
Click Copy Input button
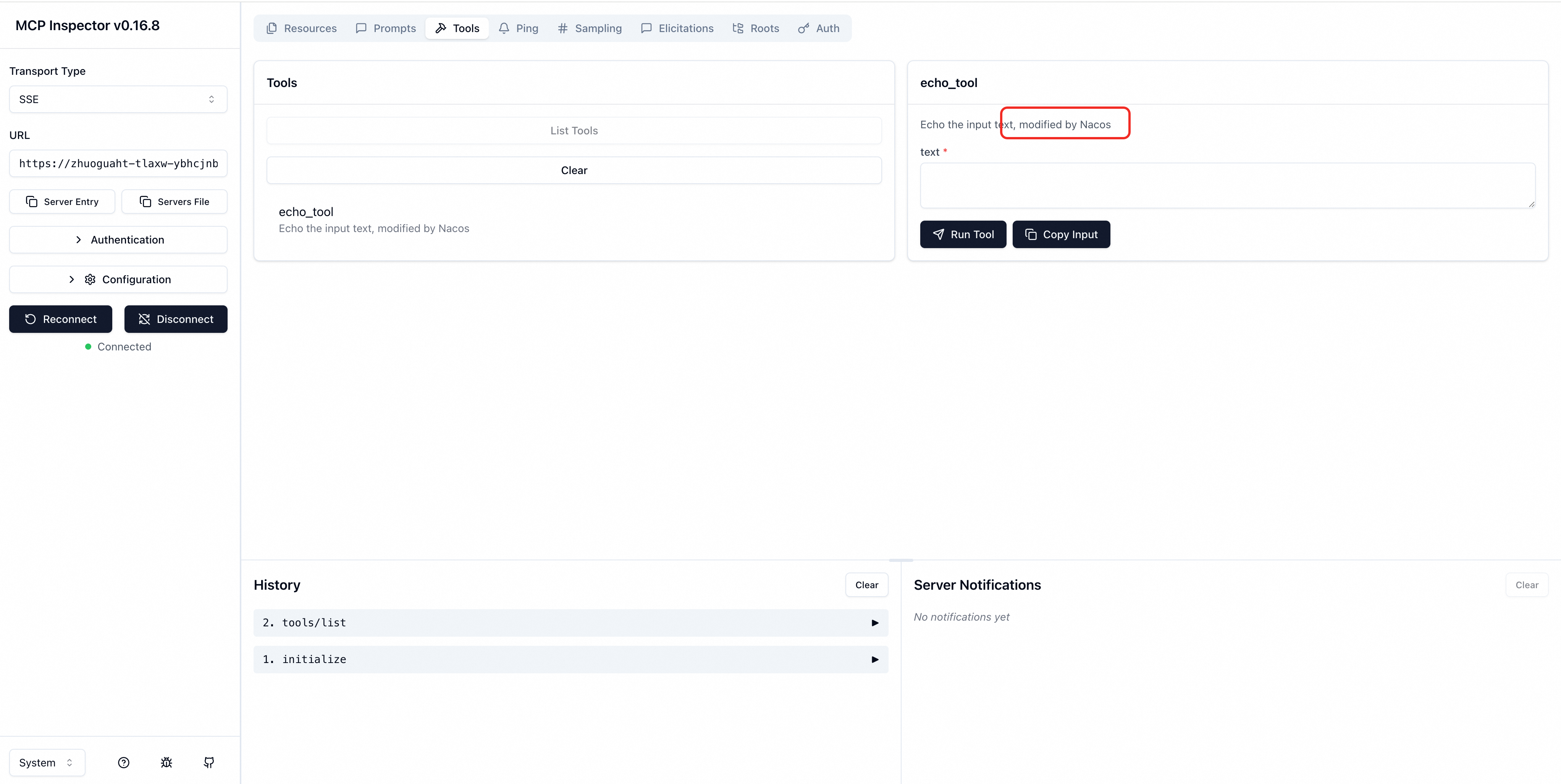[x=1060, y=234]
